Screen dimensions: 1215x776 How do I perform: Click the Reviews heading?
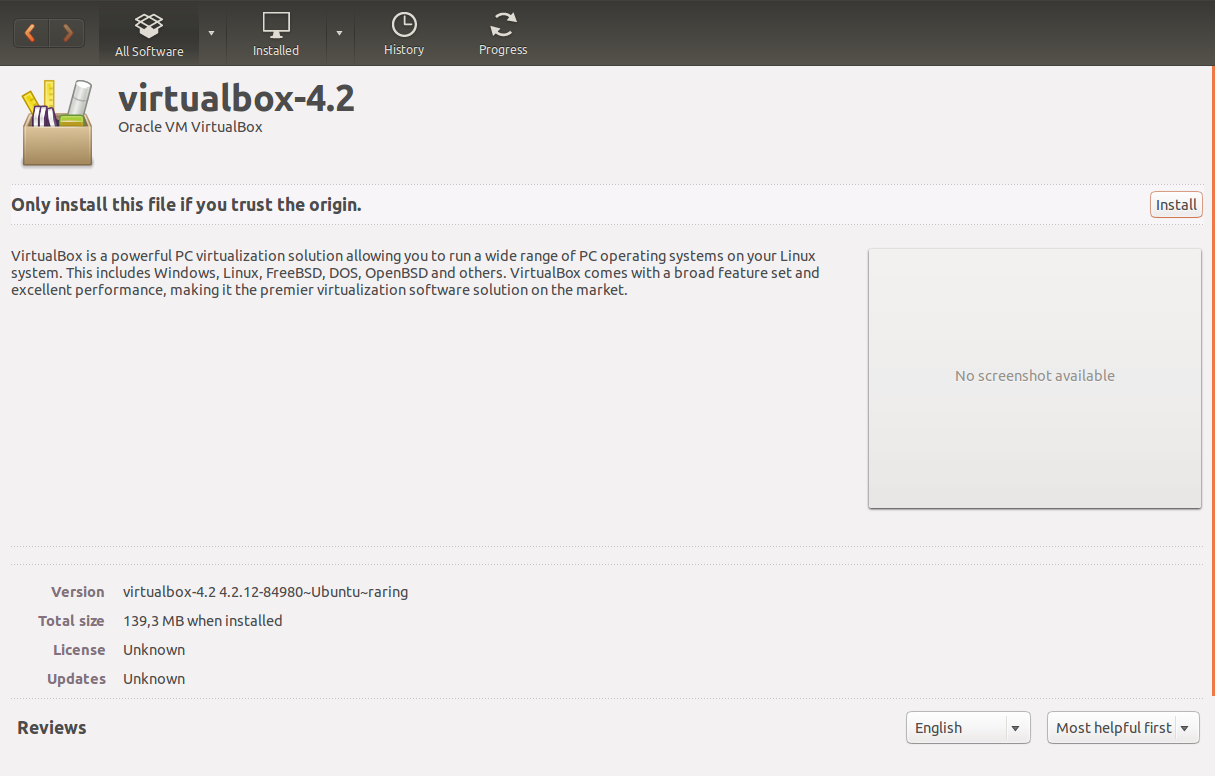point(52,728)
